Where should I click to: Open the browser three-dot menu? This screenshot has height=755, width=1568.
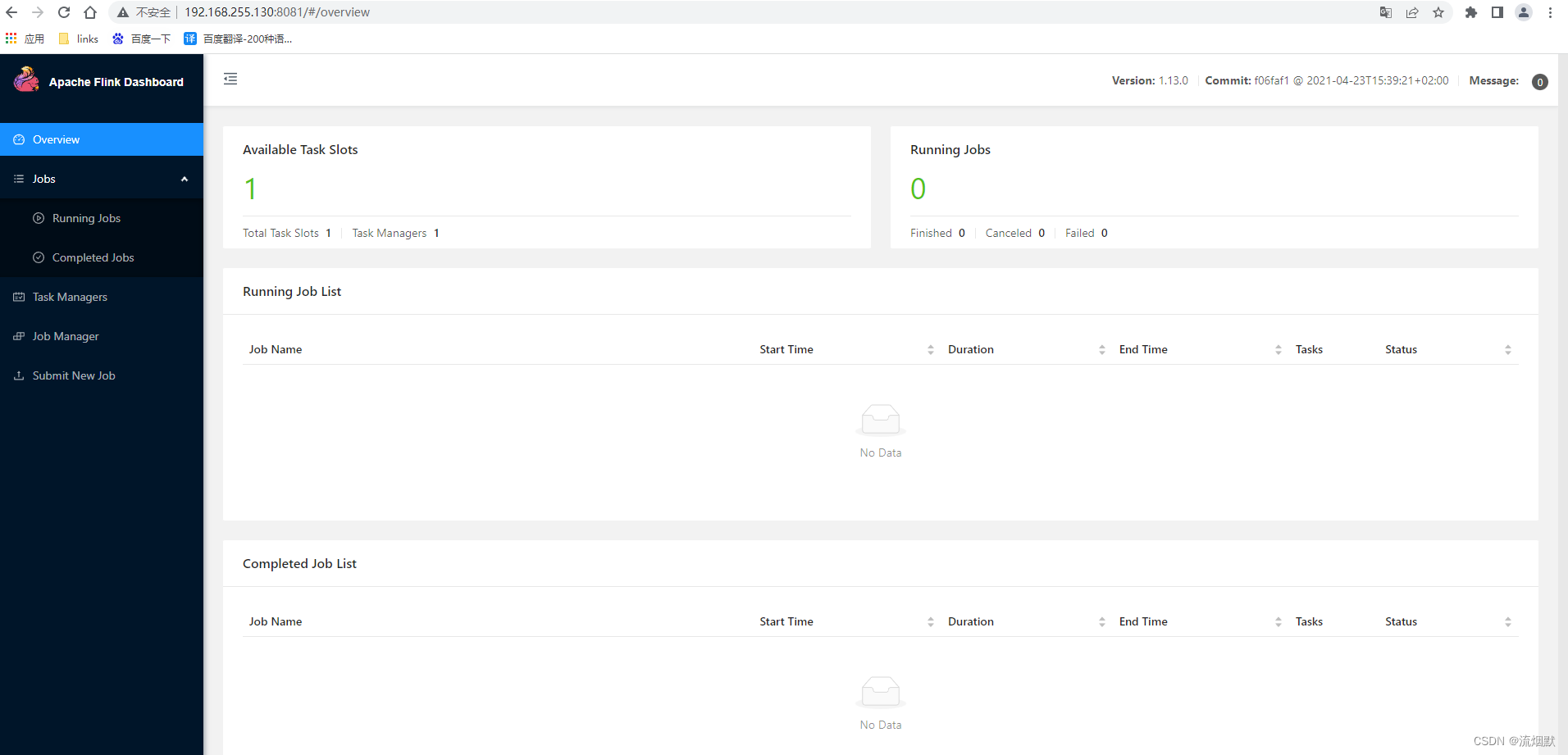[x=1550, y=12]
